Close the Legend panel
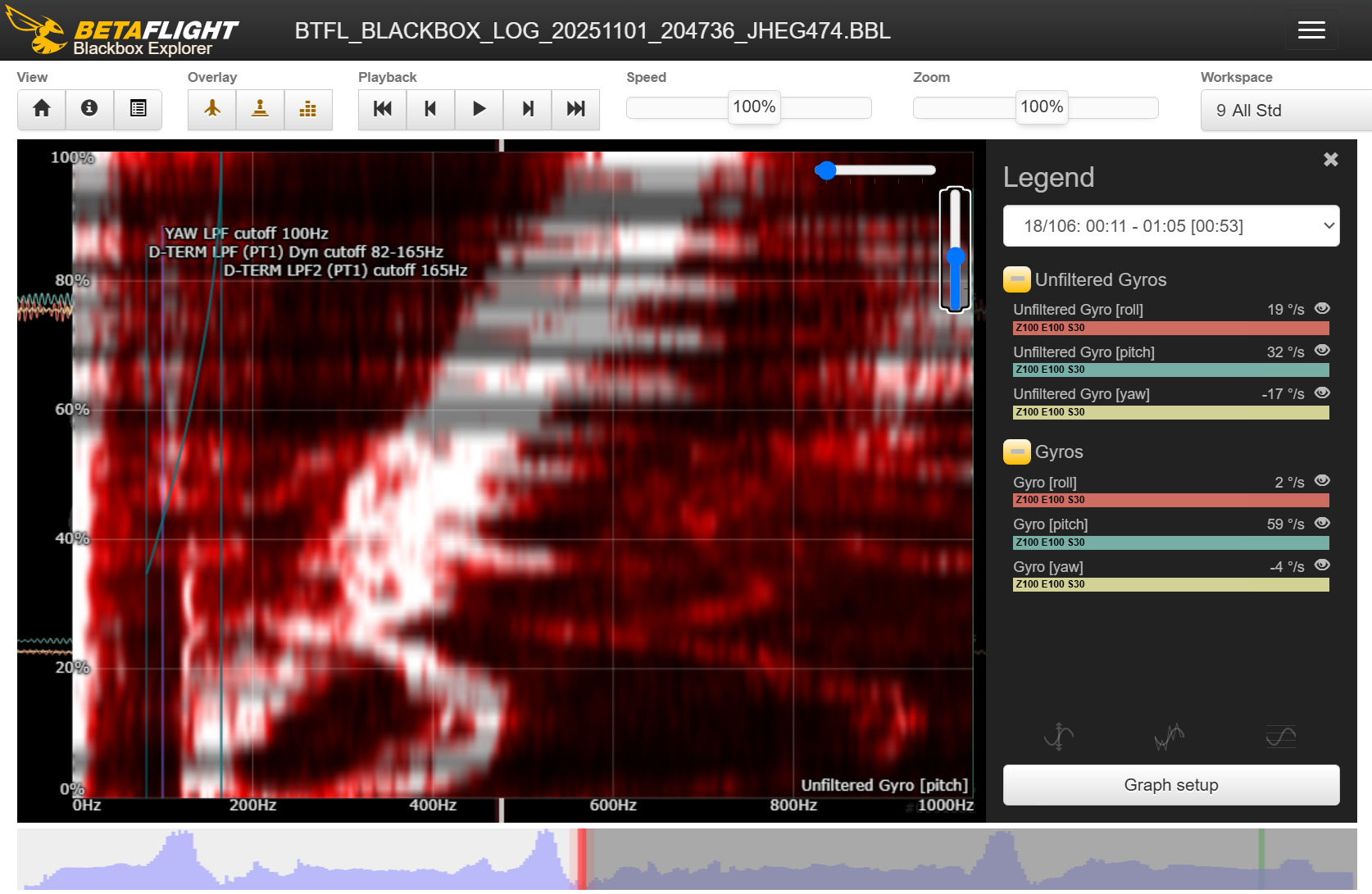The width and height of the screenshot is (1372, 894). pos(1330,160)
